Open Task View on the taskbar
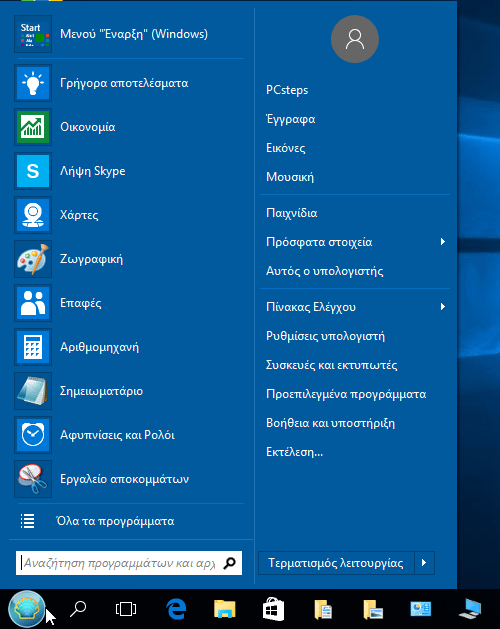The width and height of the screenshot is (500, 629). [126, 609]
